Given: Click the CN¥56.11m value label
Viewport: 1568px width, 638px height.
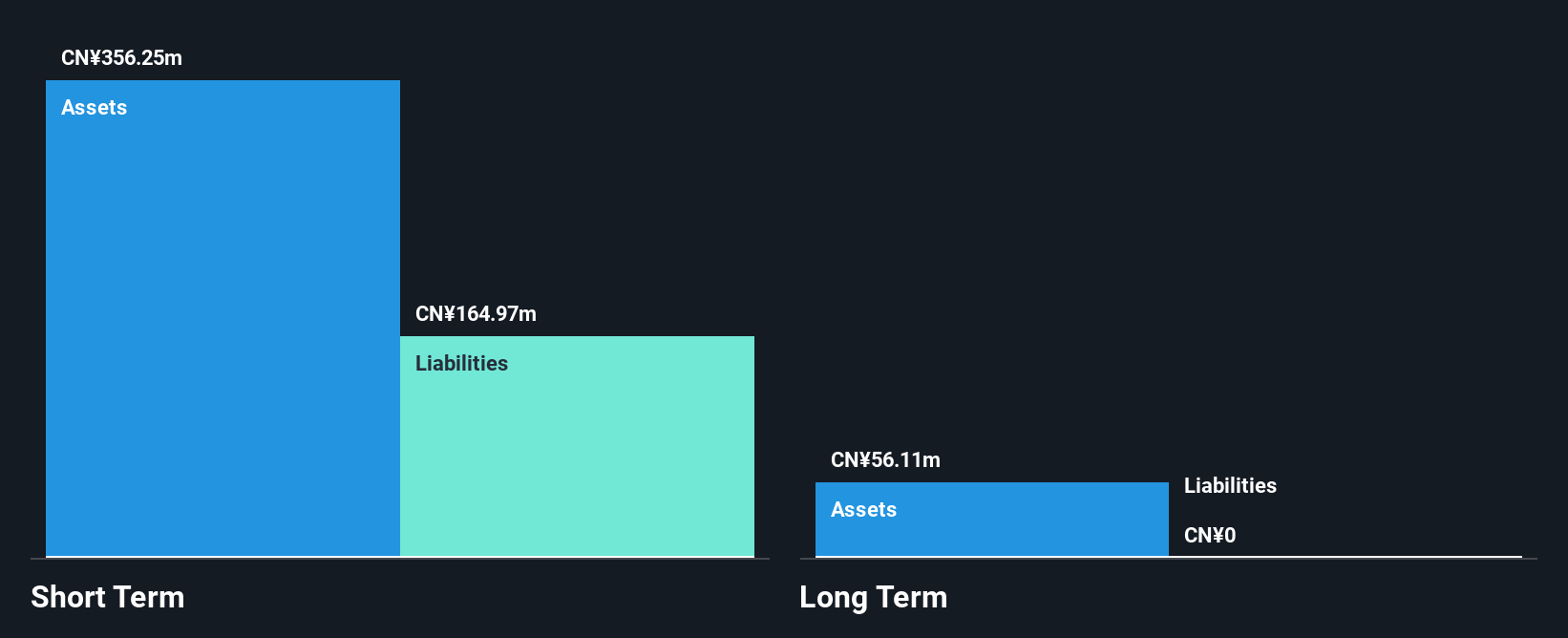Looking at the screenshot, I should pyautogui.click(x=885, y=459).
